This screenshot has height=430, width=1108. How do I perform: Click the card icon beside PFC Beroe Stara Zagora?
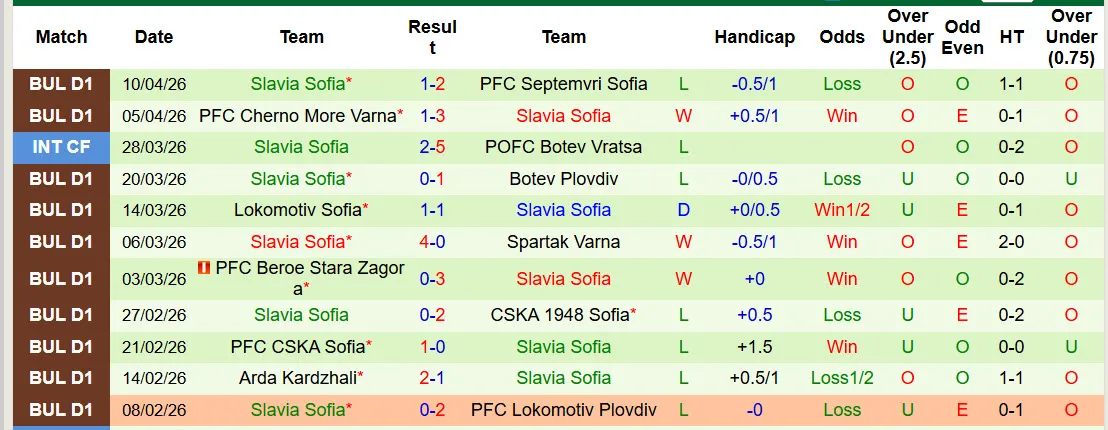205,268
